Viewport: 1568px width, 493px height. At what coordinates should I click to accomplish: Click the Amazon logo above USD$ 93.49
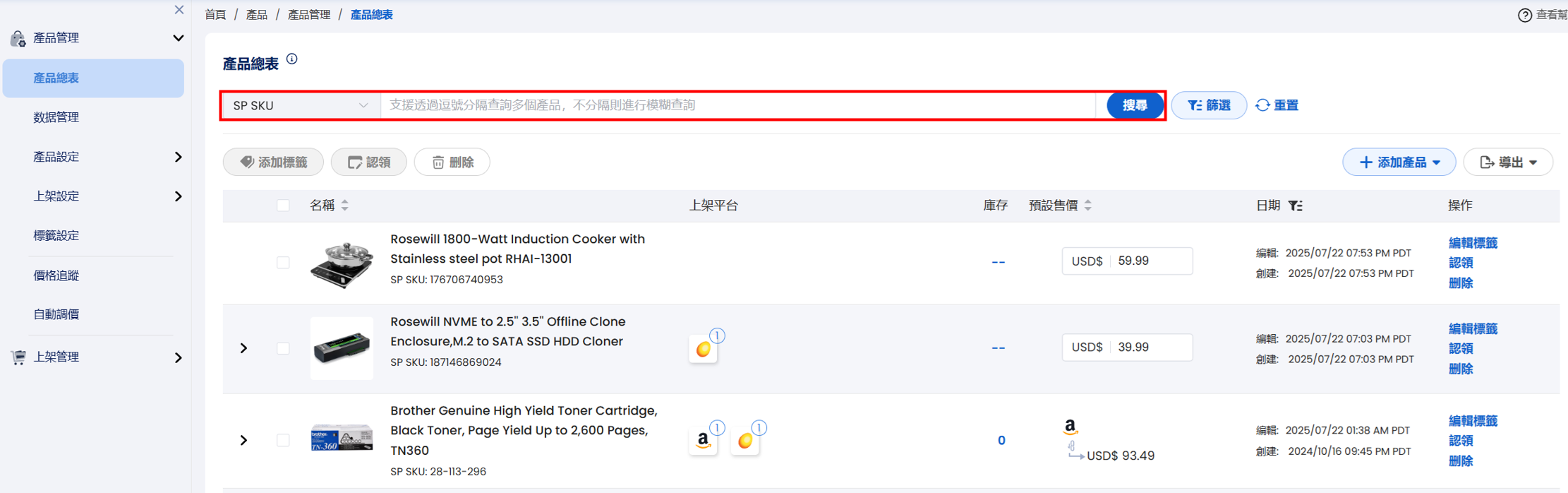tap(1071, 426)
